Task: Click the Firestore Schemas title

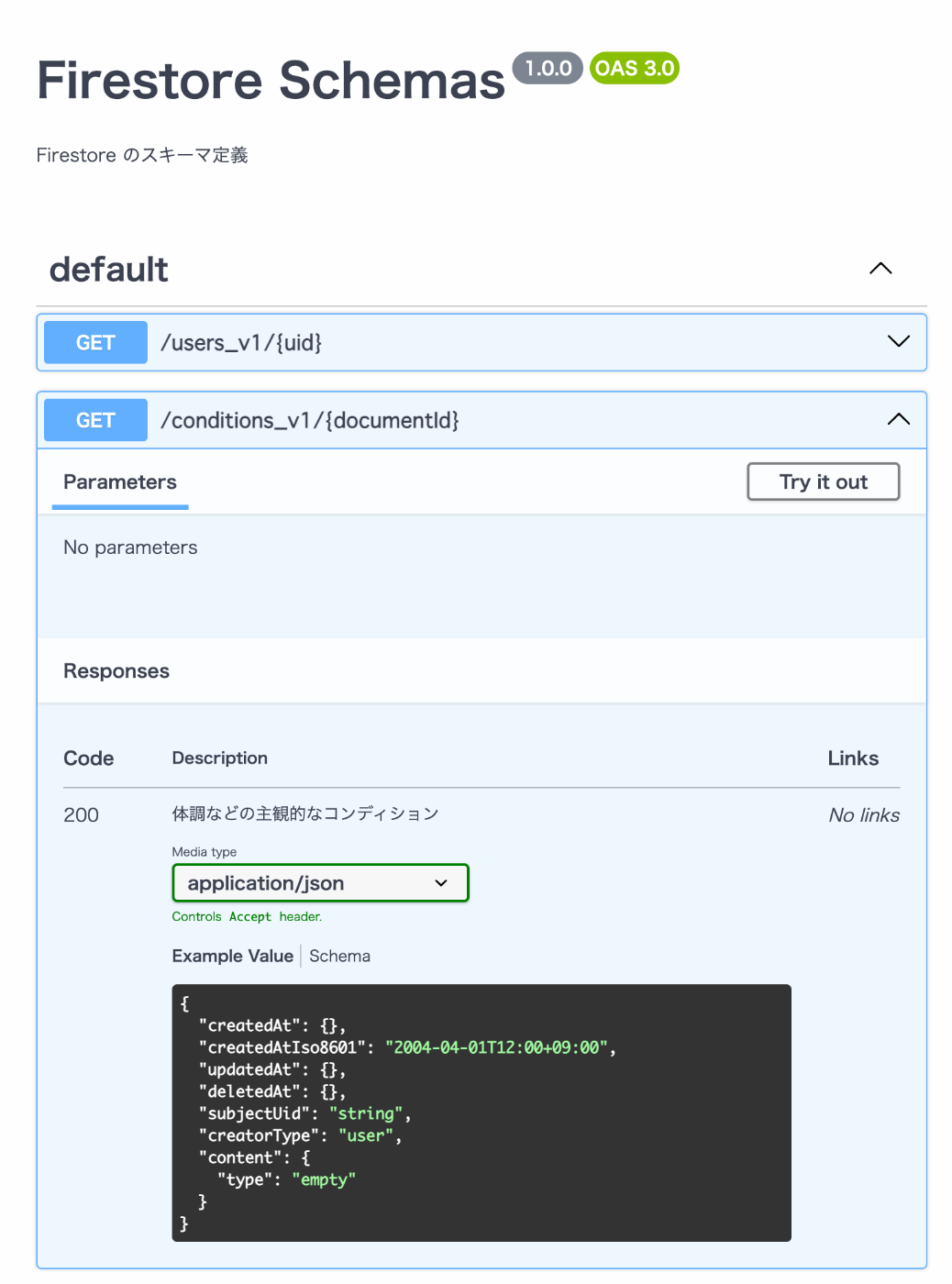Action: point(271,81)
